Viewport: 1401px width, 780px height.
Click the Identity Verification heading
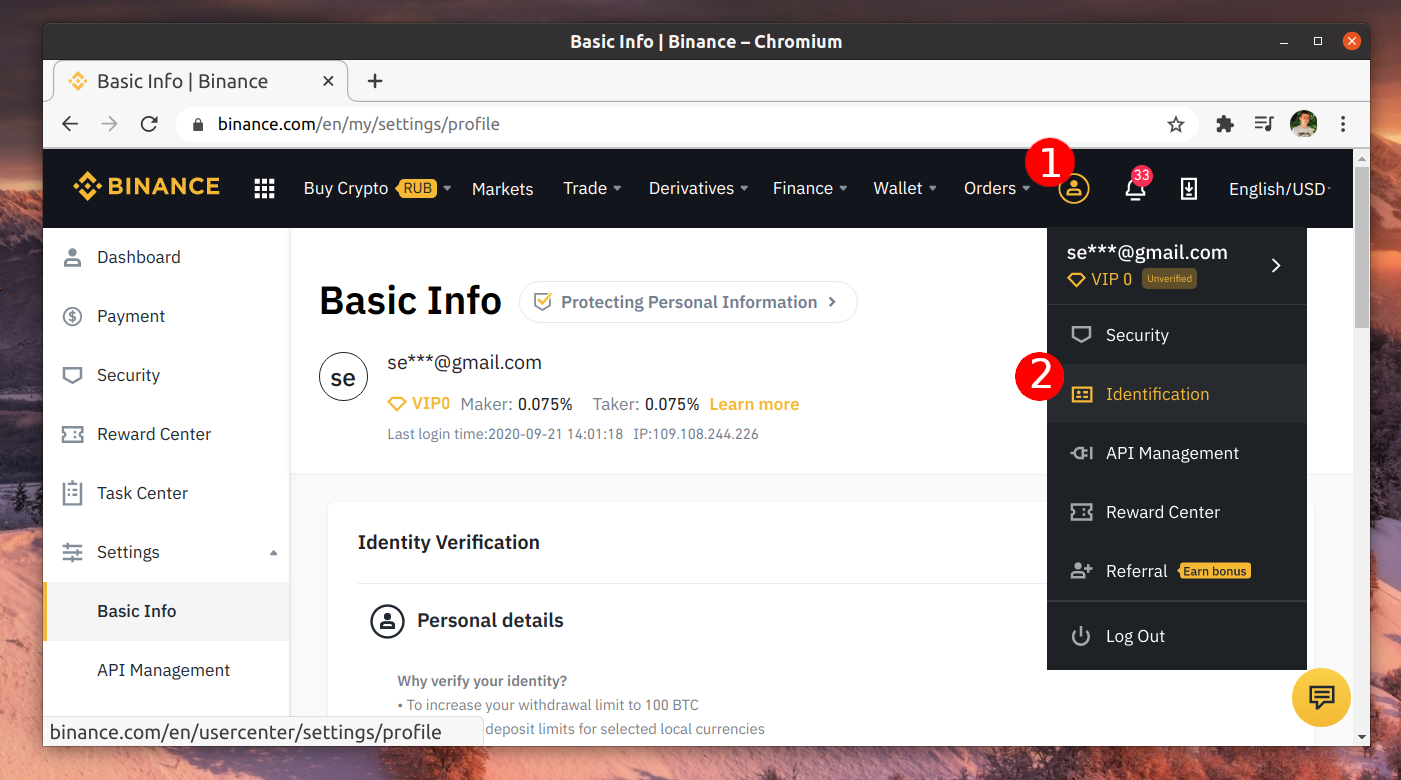[449, 542]
